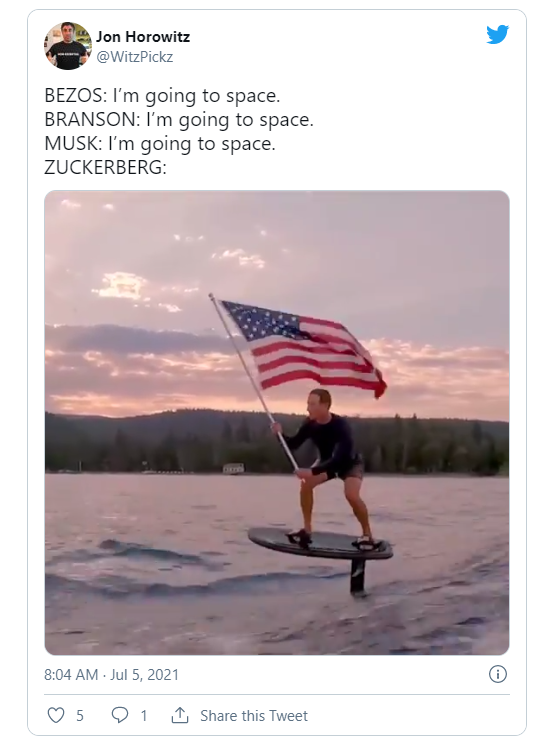Click the ZUCKERBERG line of tweet text
This screenshot has height=744, width=549.
[106, 167]
